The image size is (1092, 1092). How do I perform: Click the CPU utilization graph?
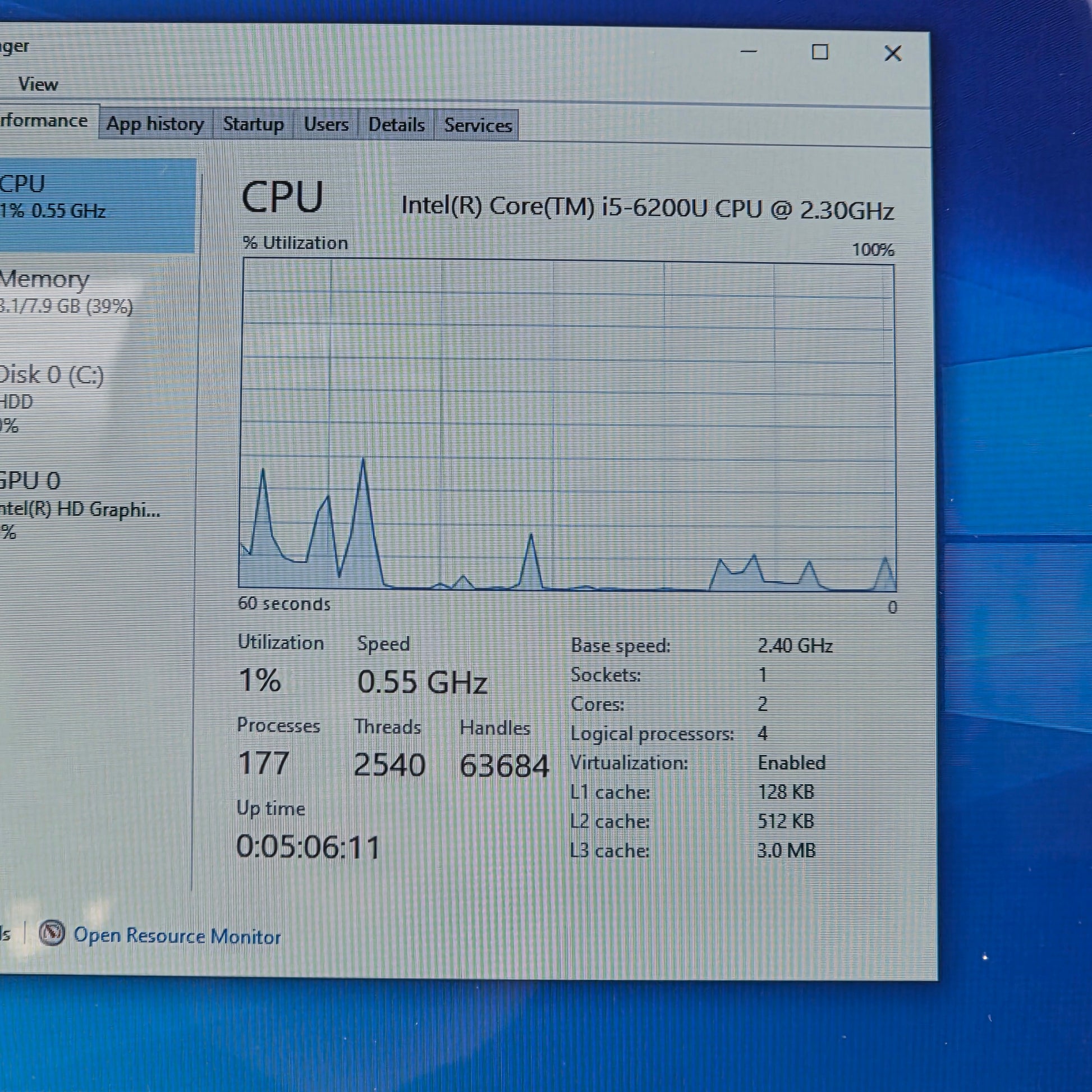point(567,425)
